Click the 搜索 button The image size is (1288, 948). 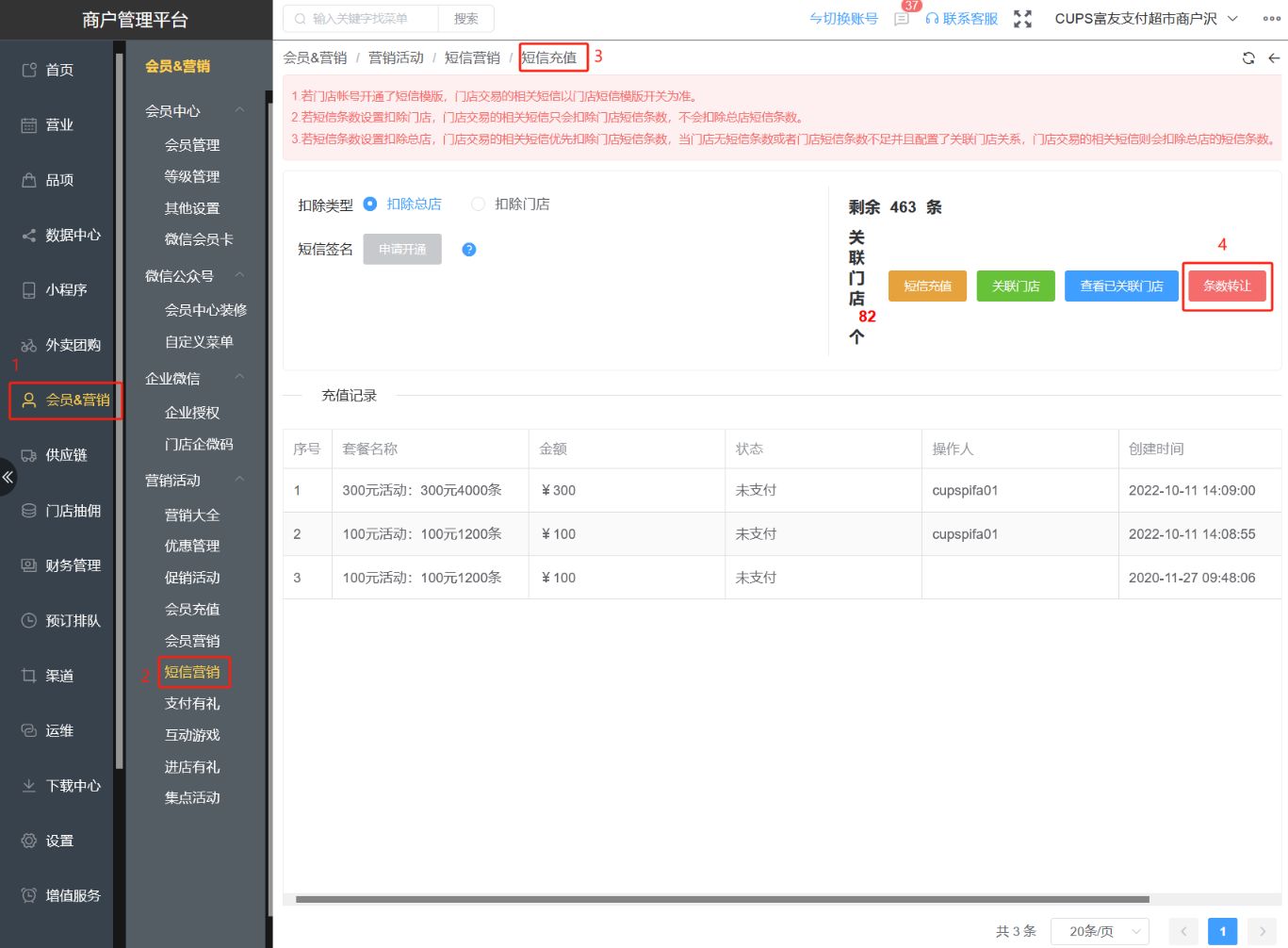pyautogui.click(x=466, y=18)
